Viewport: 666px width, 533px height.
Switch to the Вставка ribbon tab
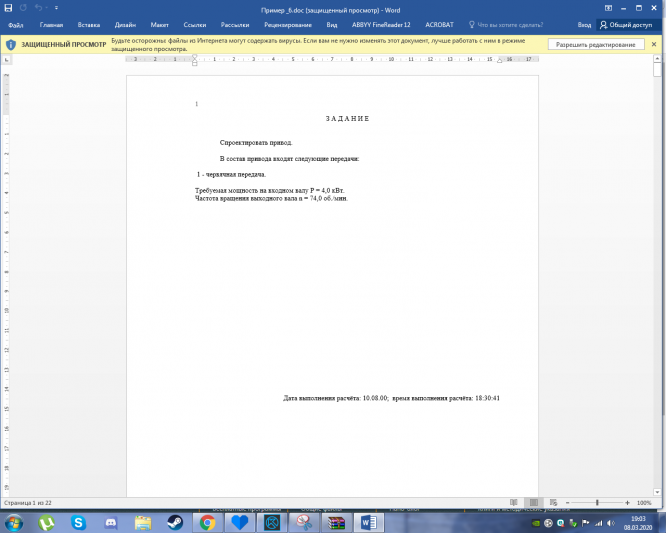click(x=89, y=25)
